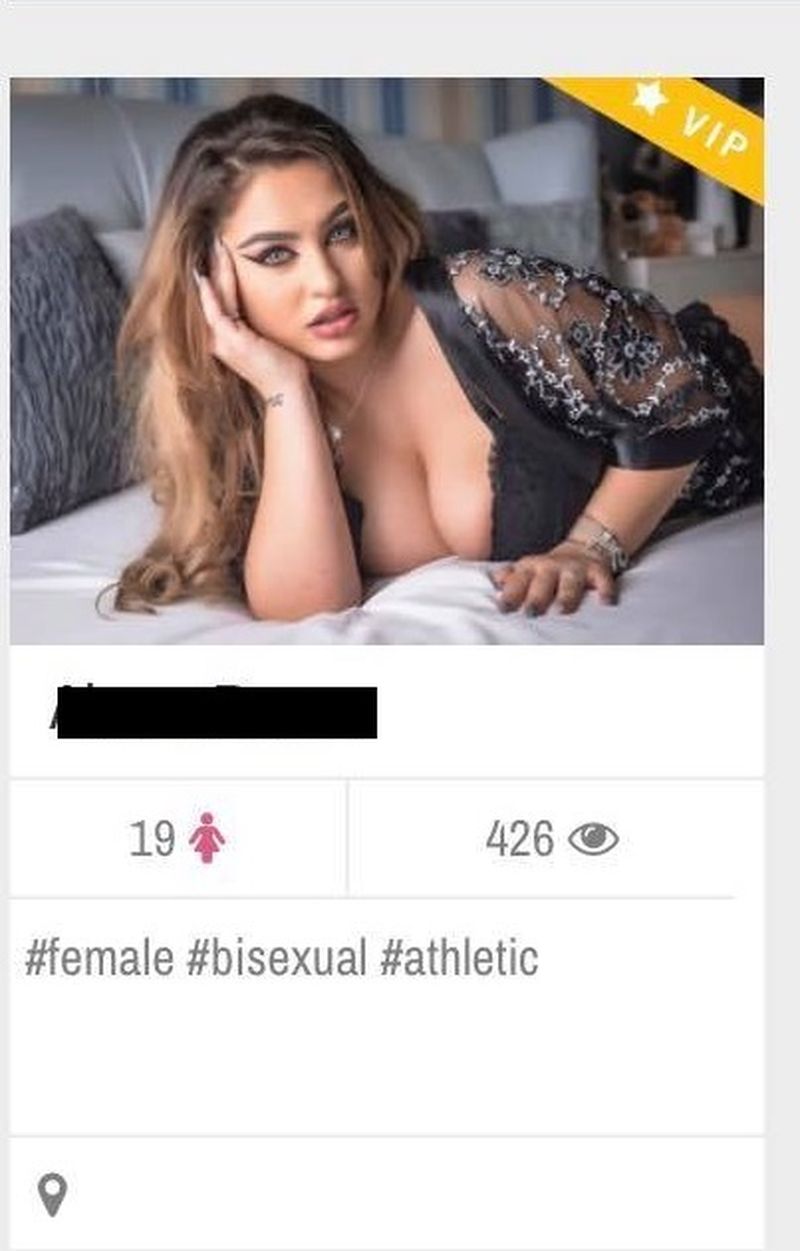The height and width of the screenshot is (1251, 800).
Task: Click the 426 view count
Action: [x=520, y=838]
